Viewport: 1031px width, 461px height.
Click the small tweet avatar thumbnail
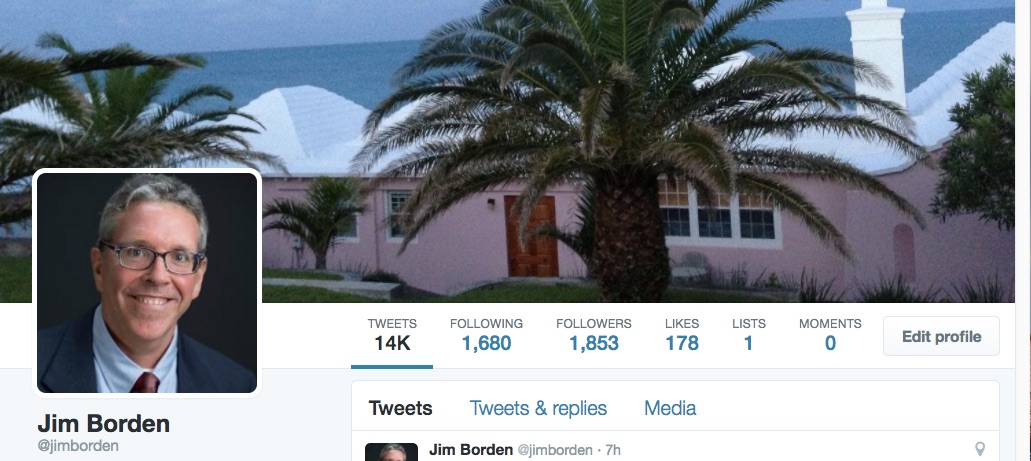pyautogui.click(x=391, y=452)
